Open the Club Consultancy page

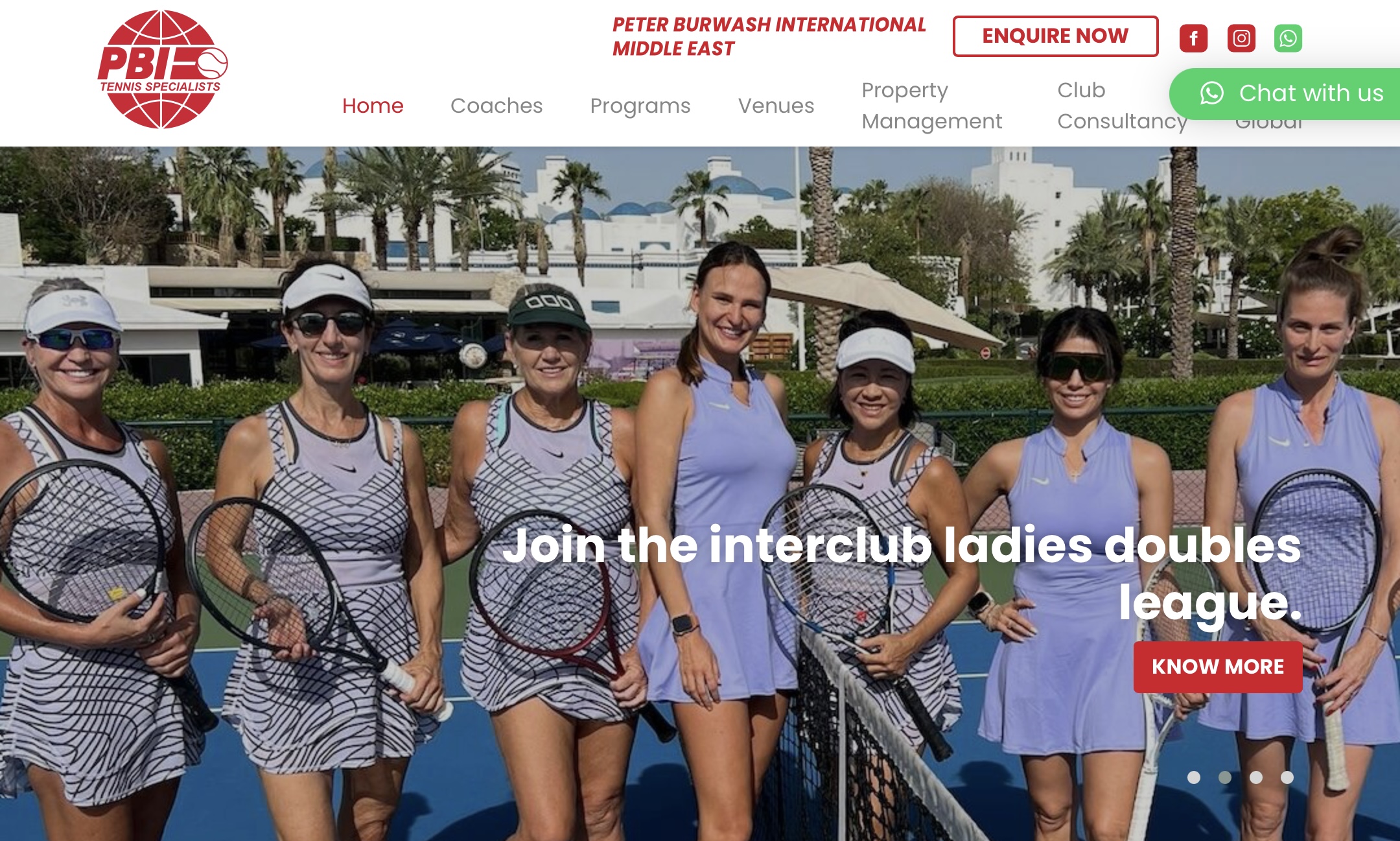coord(1123,106)
